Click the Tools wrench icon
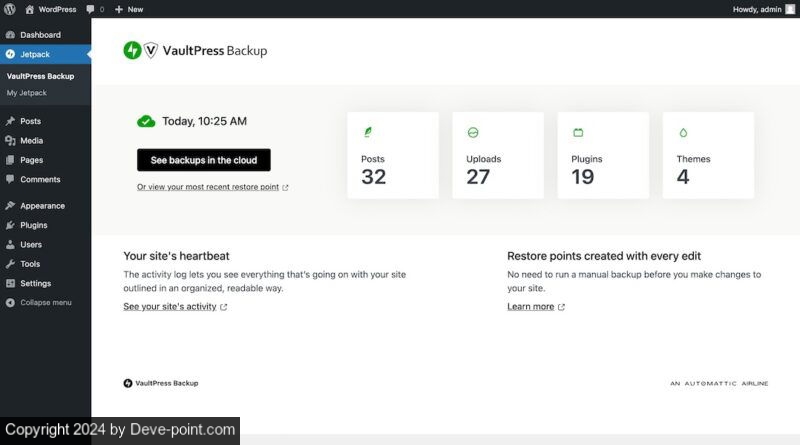This screenshot has width=800, height=445. (x=10, y=264)
